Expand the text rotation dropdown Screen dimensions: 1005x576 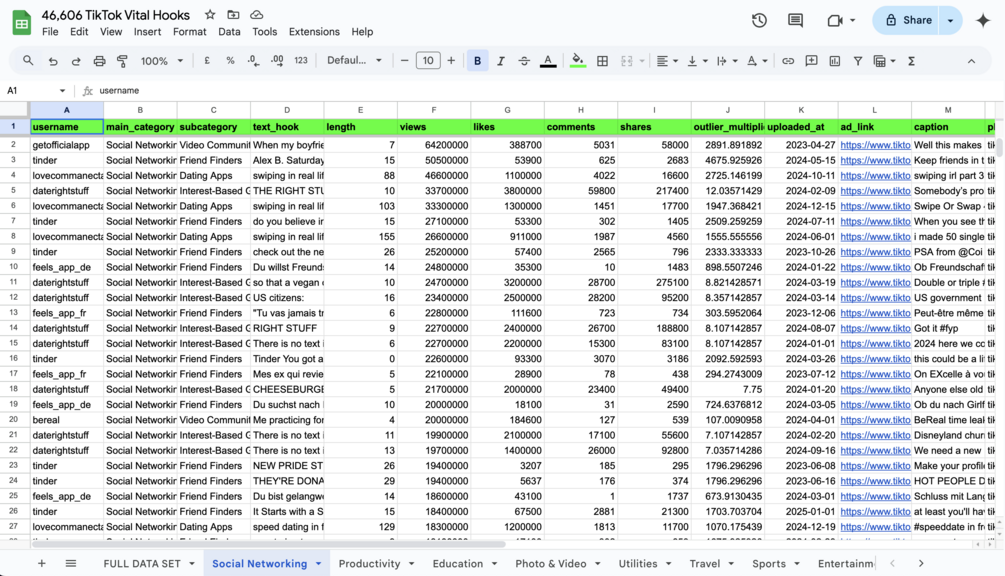765,61
